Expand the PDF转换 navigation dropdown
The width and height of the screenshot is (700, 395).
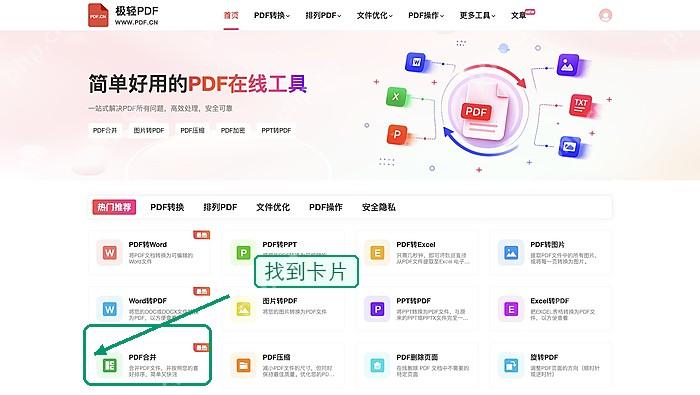point(271,15)
